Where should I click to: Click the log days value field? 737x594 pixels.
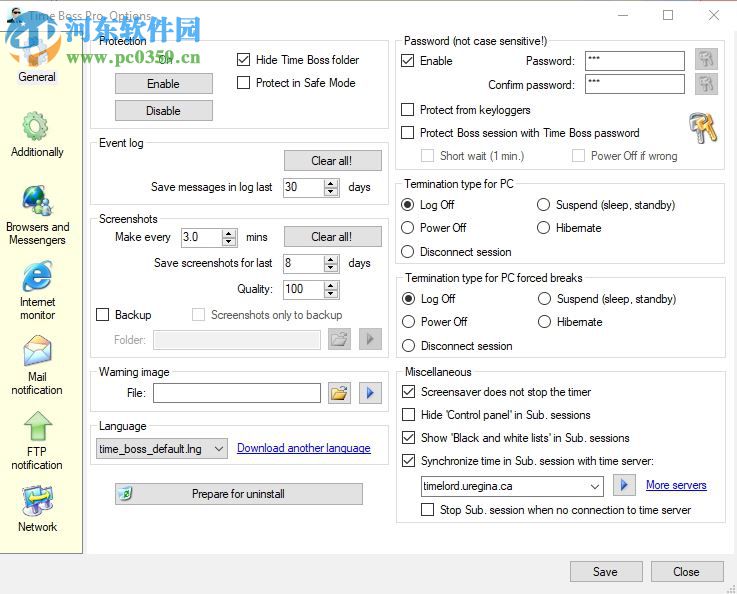coord(304,187)
